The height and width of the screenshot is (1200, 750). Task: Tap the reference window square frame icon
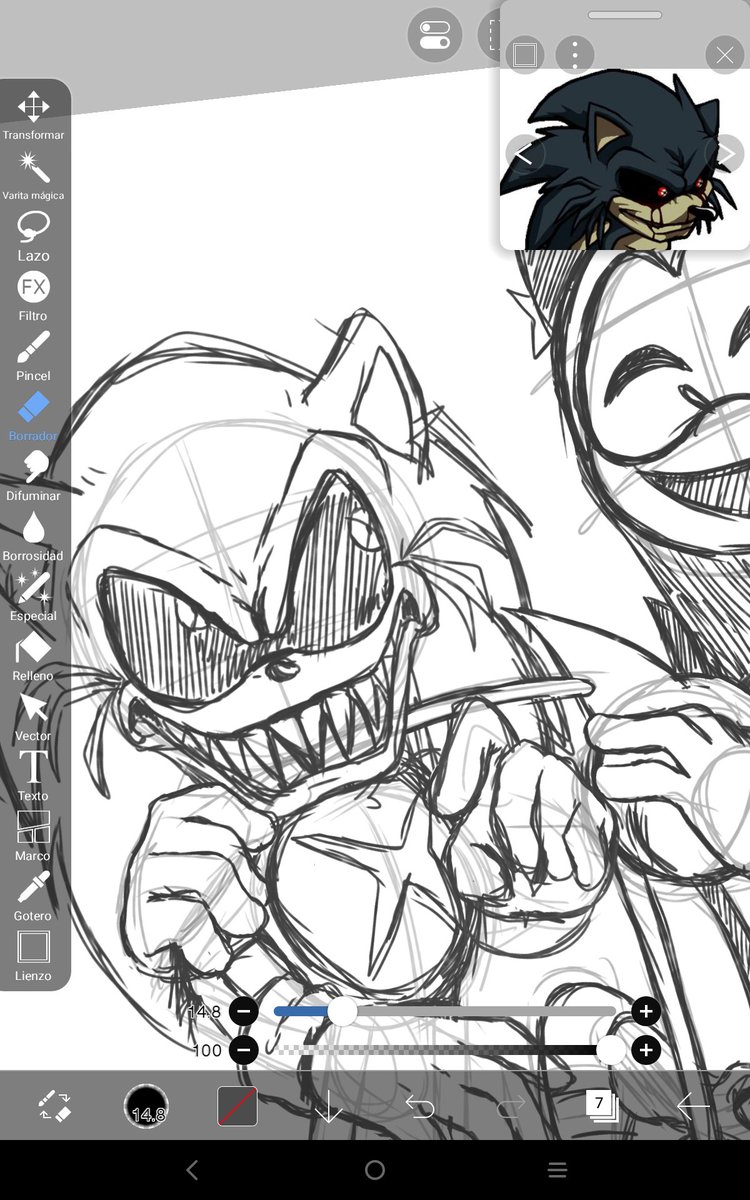(x=524, y=55)
